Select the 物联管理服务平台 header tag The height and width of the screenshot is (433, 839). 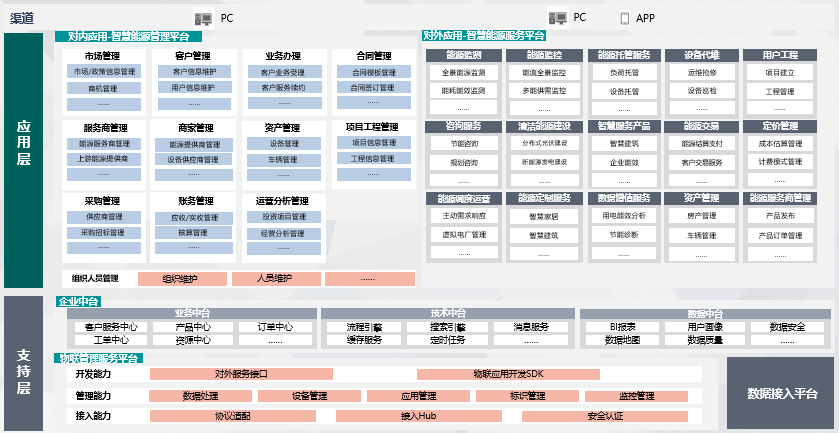coord(98,358)
